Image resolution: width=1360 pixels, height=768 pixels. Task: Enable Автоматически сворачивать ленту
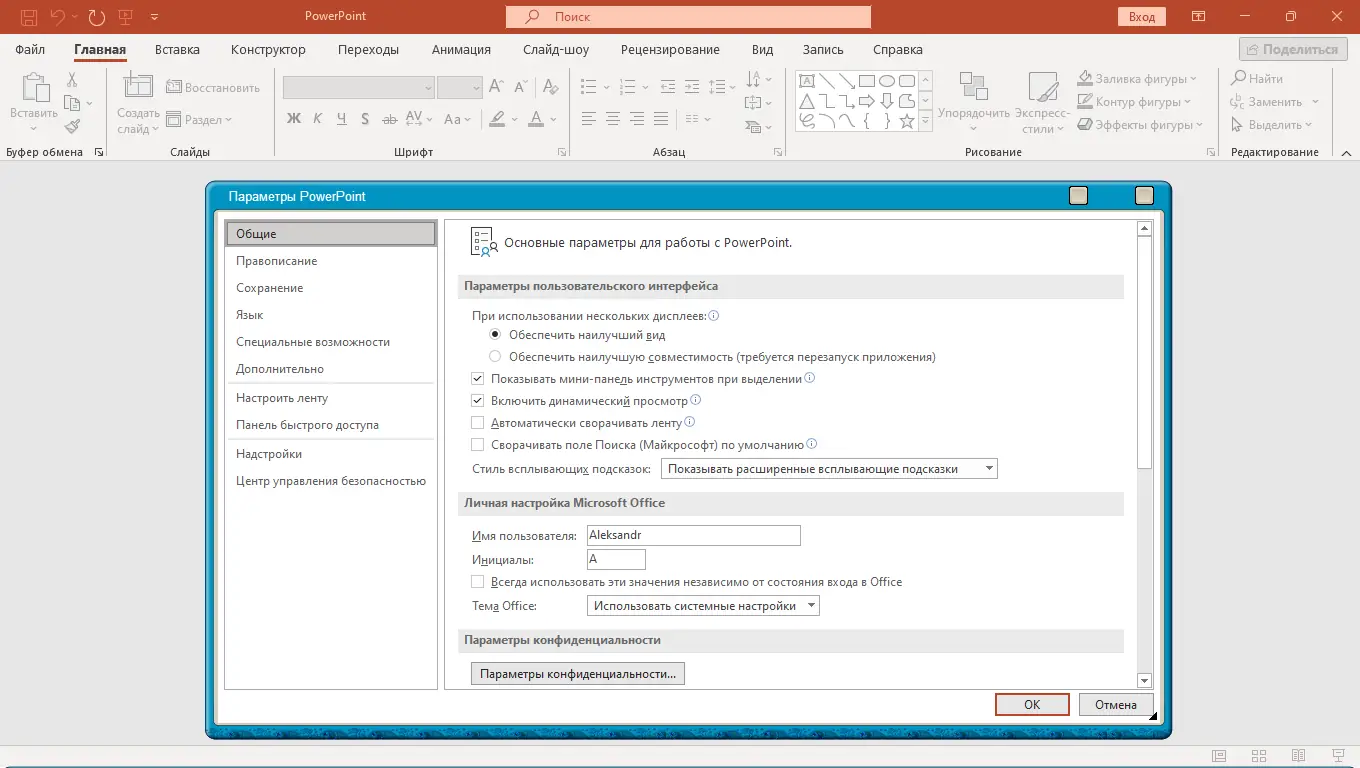tap(478, 421)
